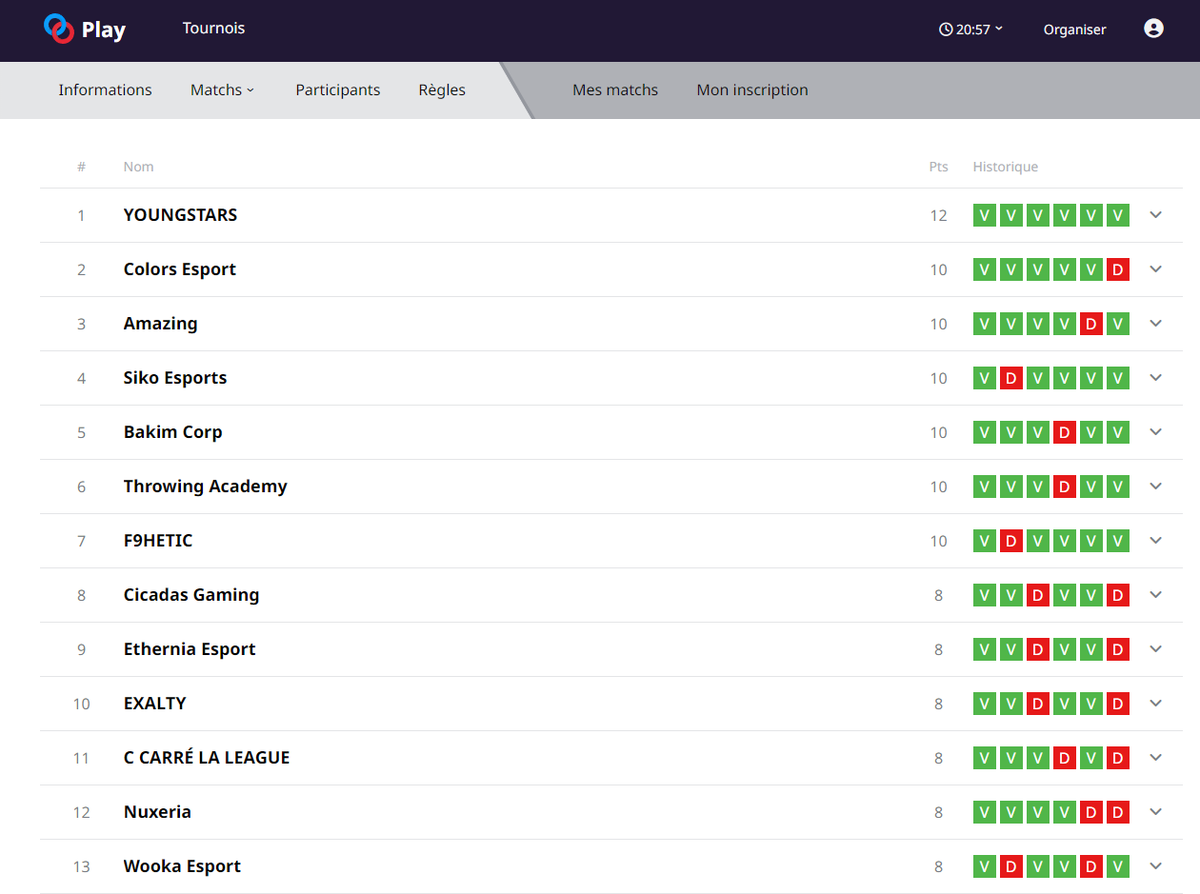Expand the EXALTY row chevron
The width and height of the screenshot is (1200, 894).
click(1156, 703)
